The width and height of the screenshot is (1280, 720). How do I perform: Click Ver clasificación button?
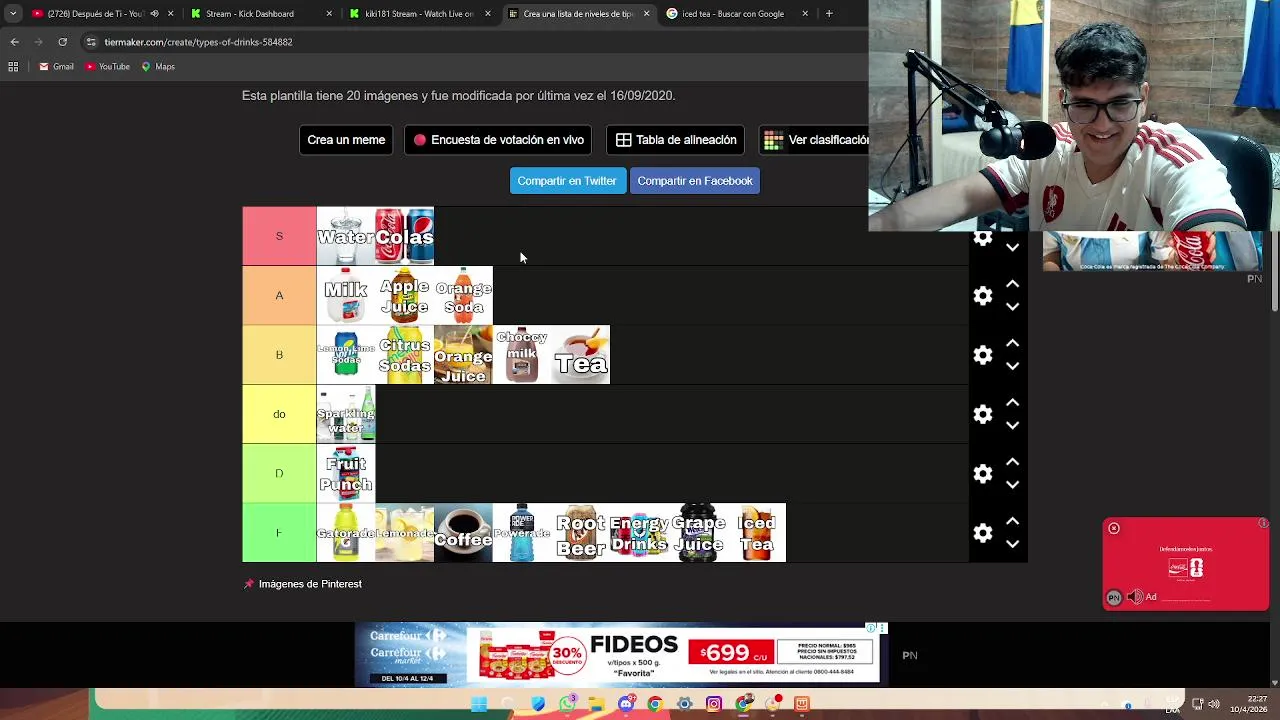[816, 140]
